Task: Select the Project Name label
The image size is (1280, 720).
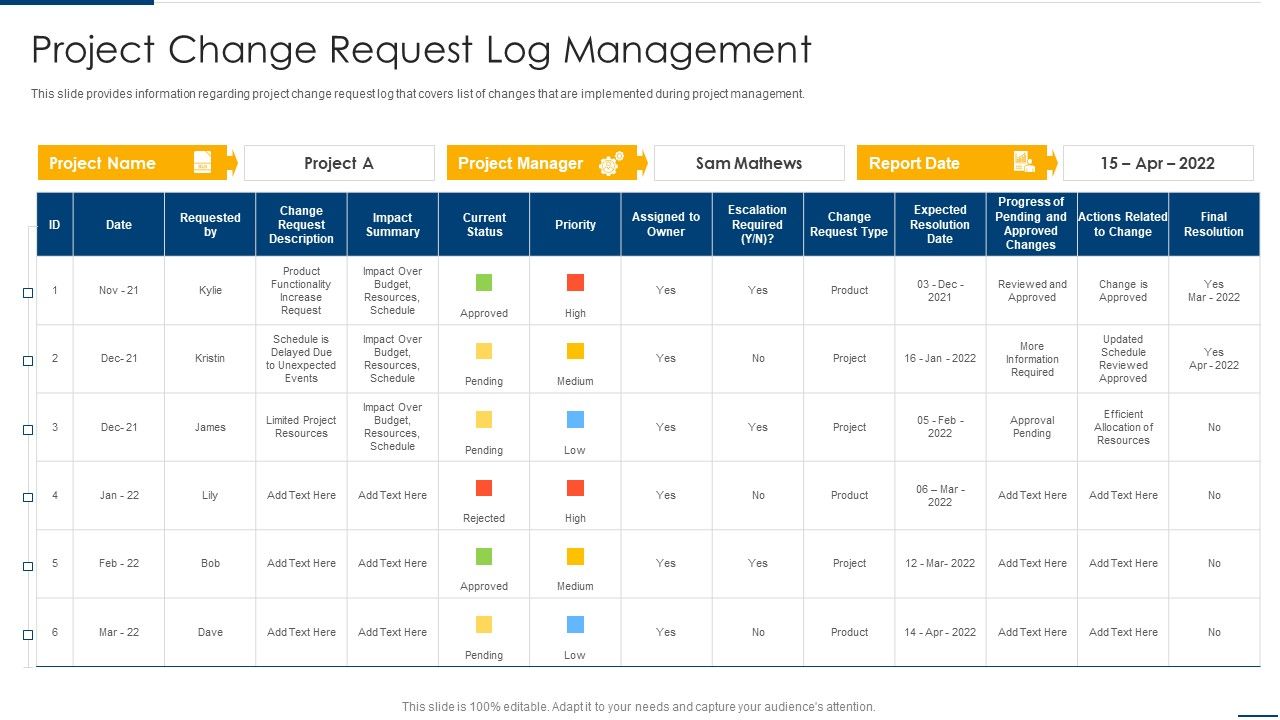Action: pyautogui.click(x=102, y=163)
